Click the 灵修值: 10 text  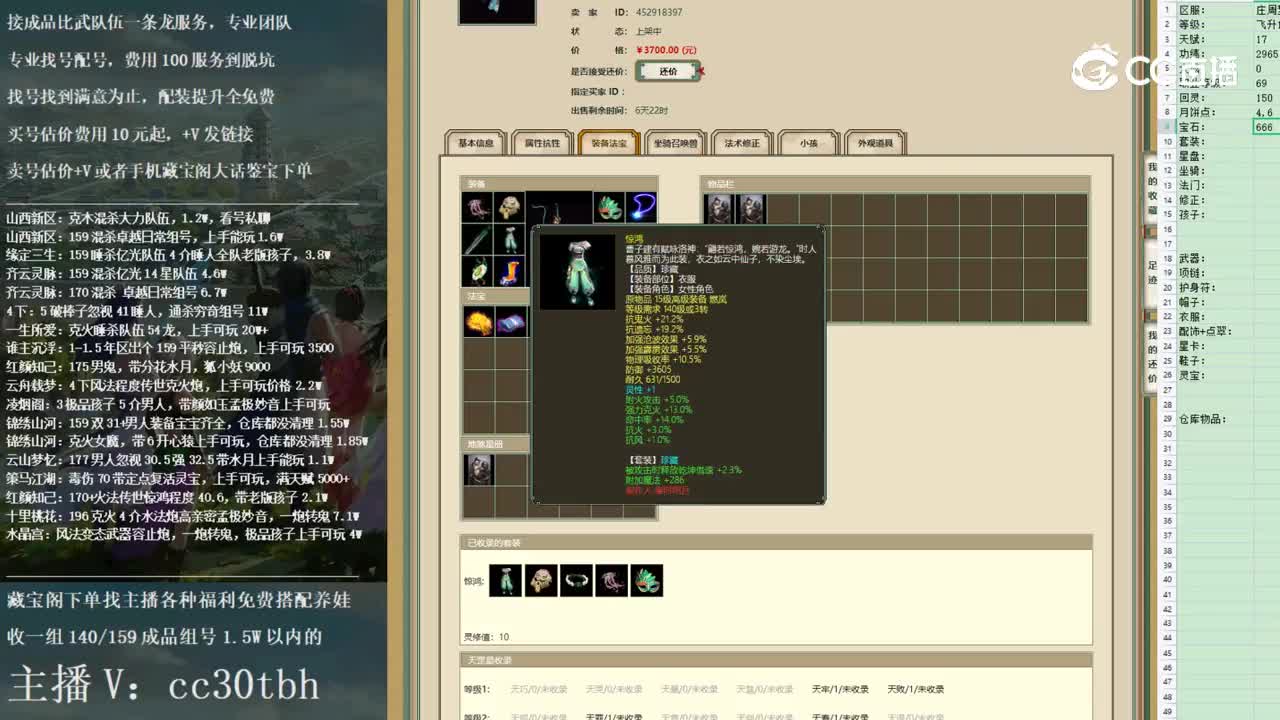pos(486,637)
